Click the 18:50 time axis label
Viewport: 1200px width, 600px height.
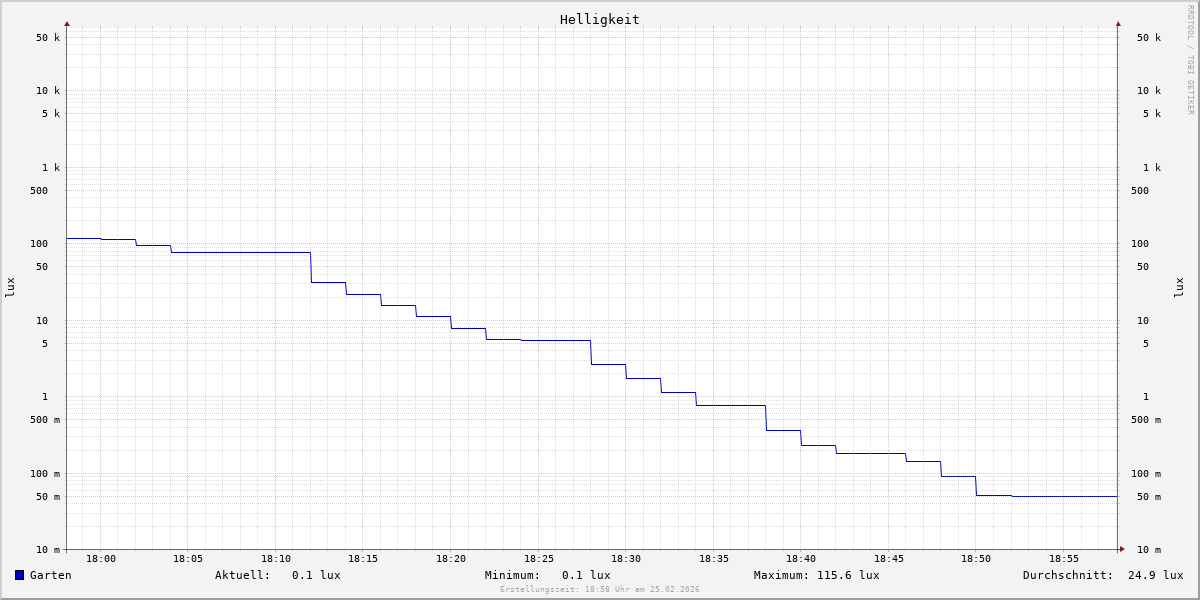pos(976,559)
